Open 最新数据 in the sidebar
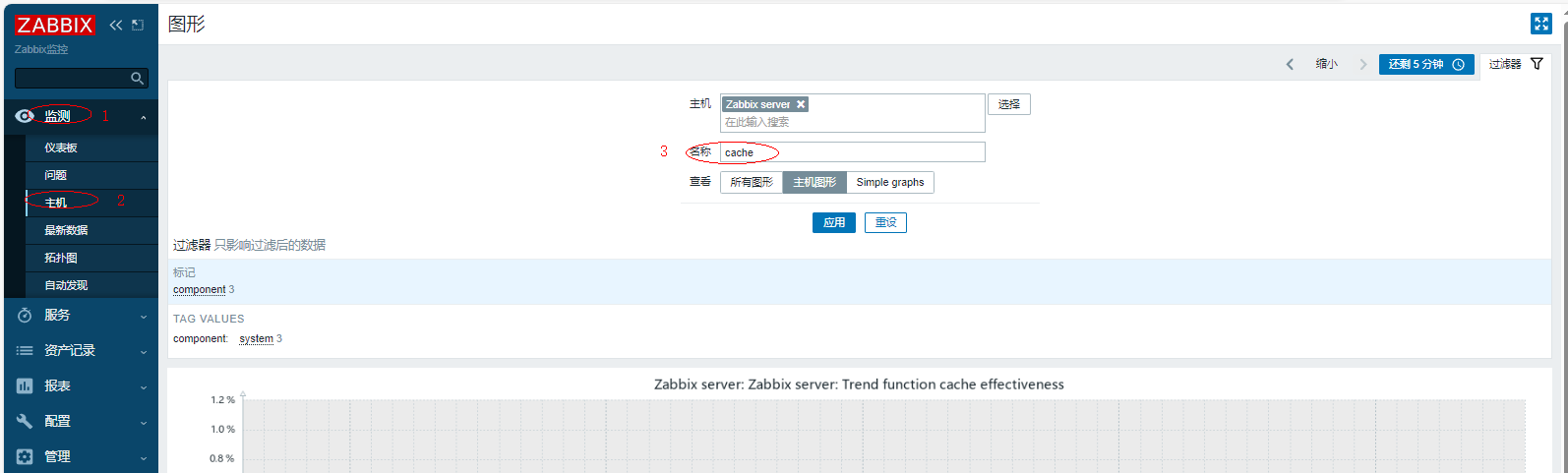 (x=66, y=230)
